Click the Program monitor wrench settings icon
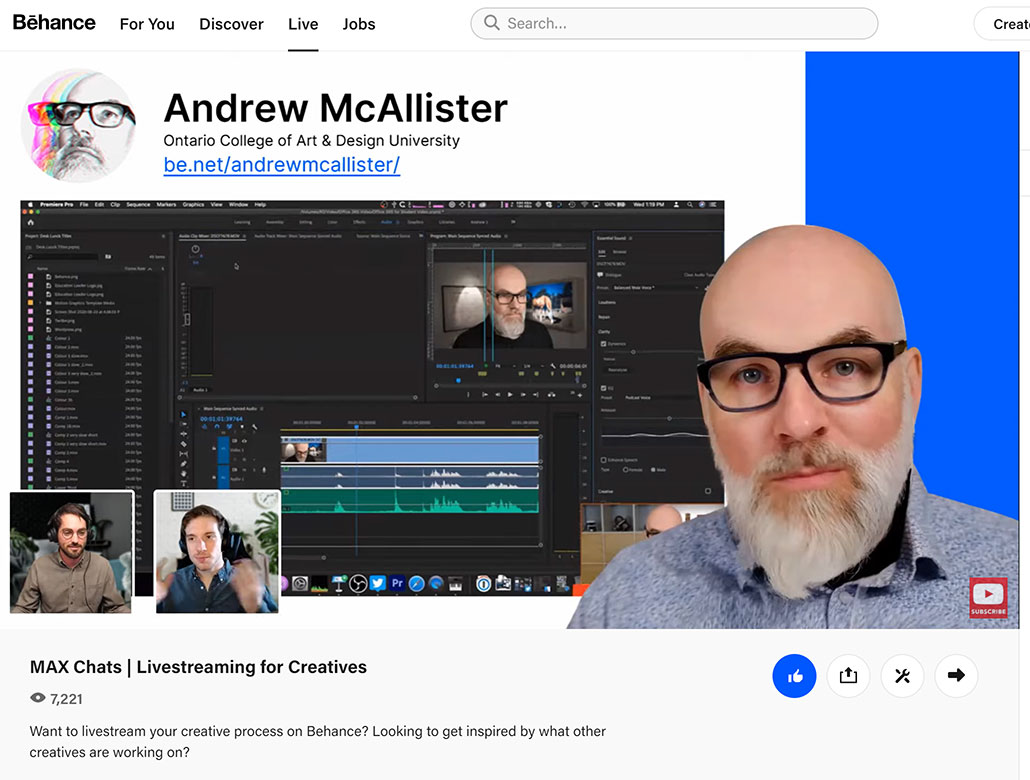Viewport: 1030px width, 780px height. pos(553,366)
